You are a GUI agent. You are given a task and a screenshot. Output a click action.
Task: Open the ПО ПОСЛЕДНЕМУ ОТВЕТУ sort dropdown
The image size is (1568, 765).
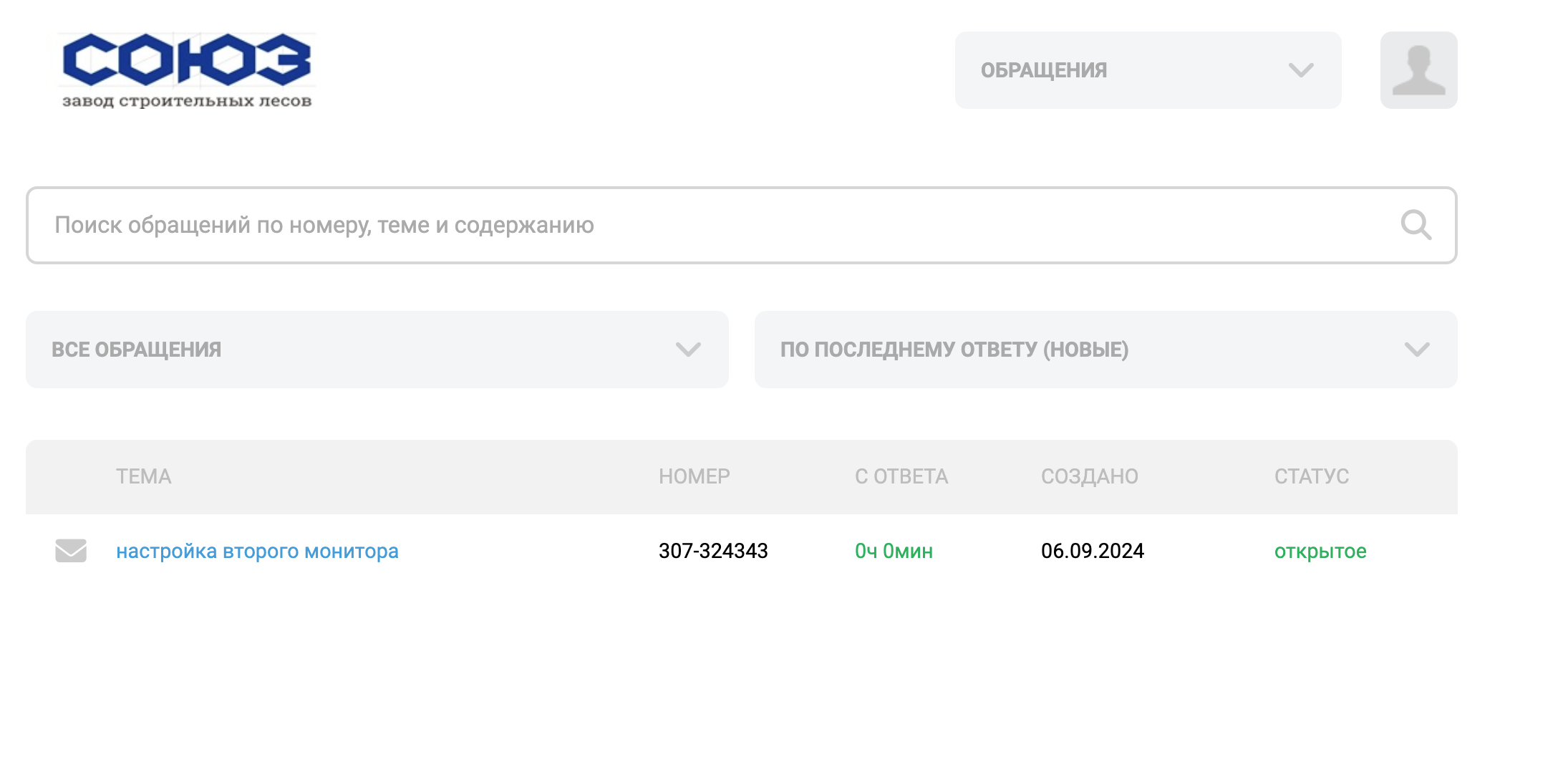point(1106,350)
